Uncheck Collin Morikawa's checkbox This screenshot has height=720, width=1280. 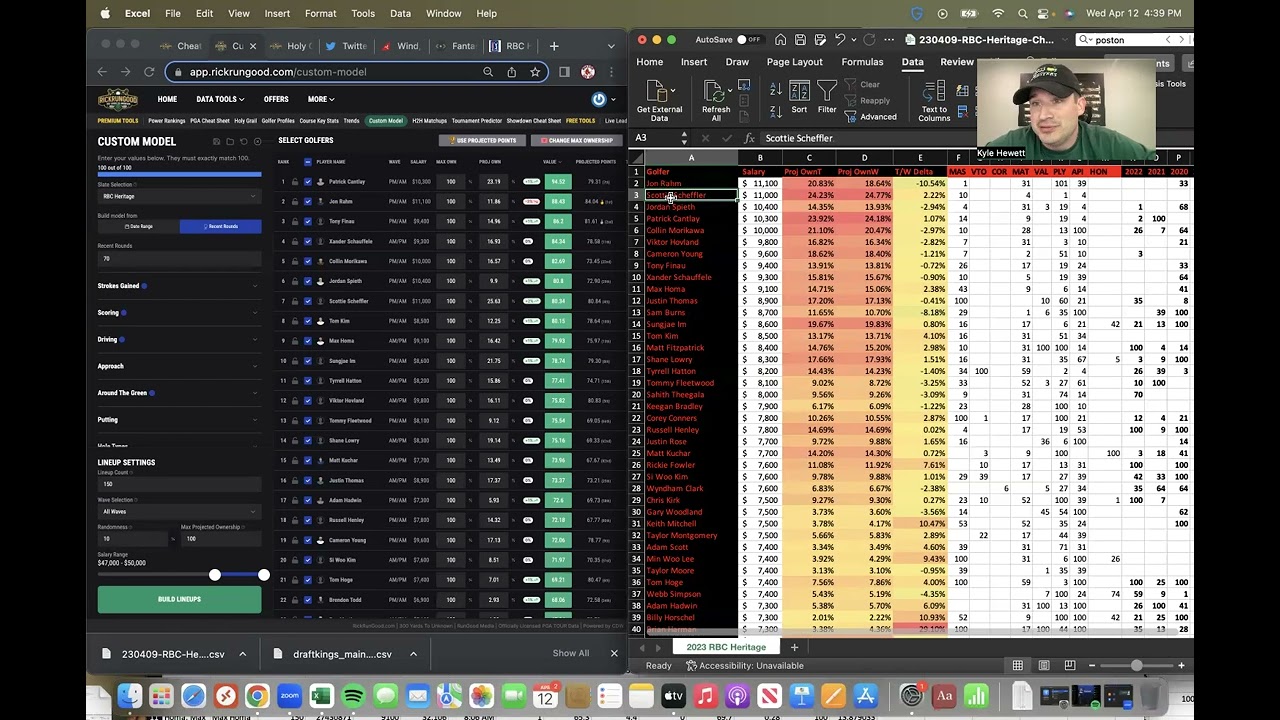pyautogui.click(x=307, y=261)
